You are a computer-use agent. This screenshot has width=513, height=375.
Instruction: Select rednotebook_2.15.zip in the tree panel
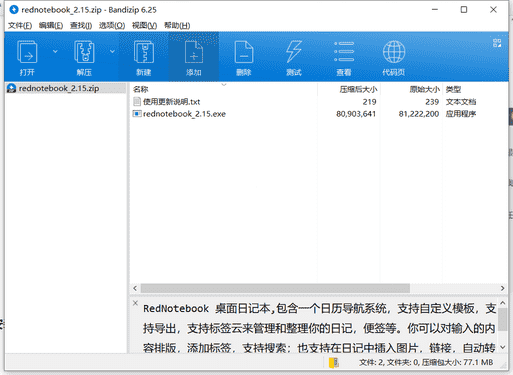point(59,88)
